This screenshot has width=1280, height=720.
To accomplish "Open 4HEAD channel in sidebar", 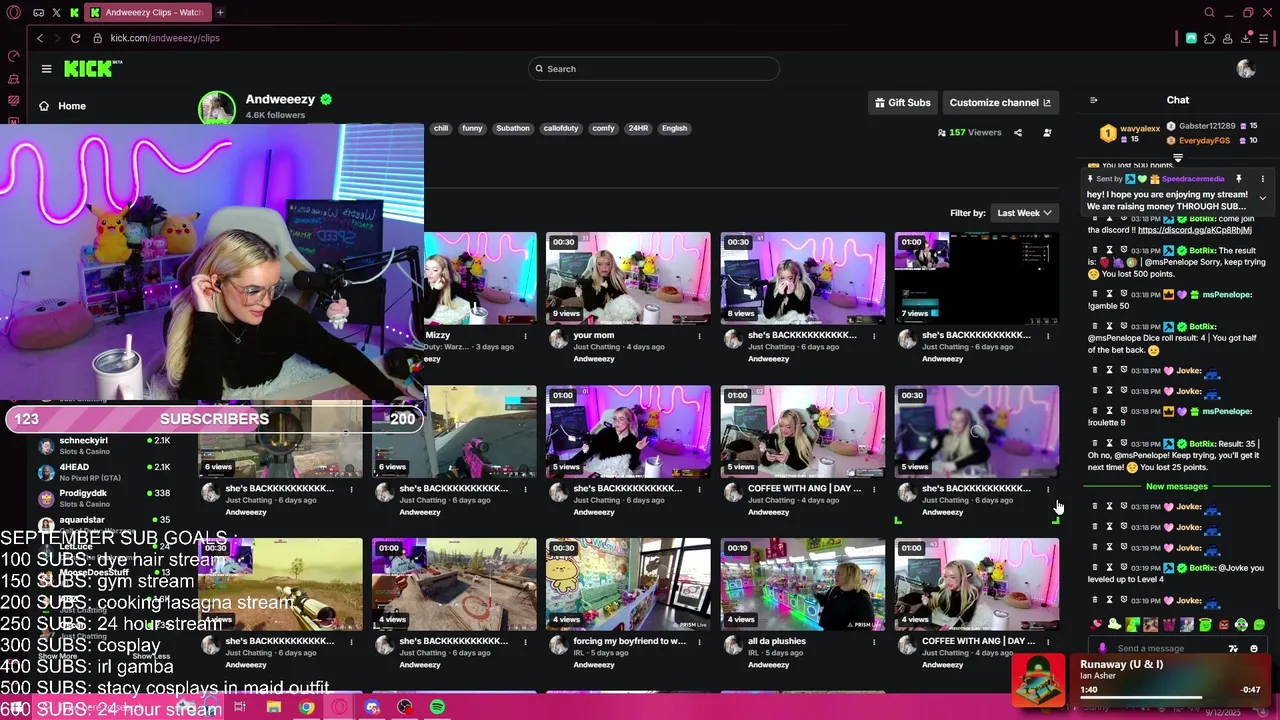I will 104,472.
